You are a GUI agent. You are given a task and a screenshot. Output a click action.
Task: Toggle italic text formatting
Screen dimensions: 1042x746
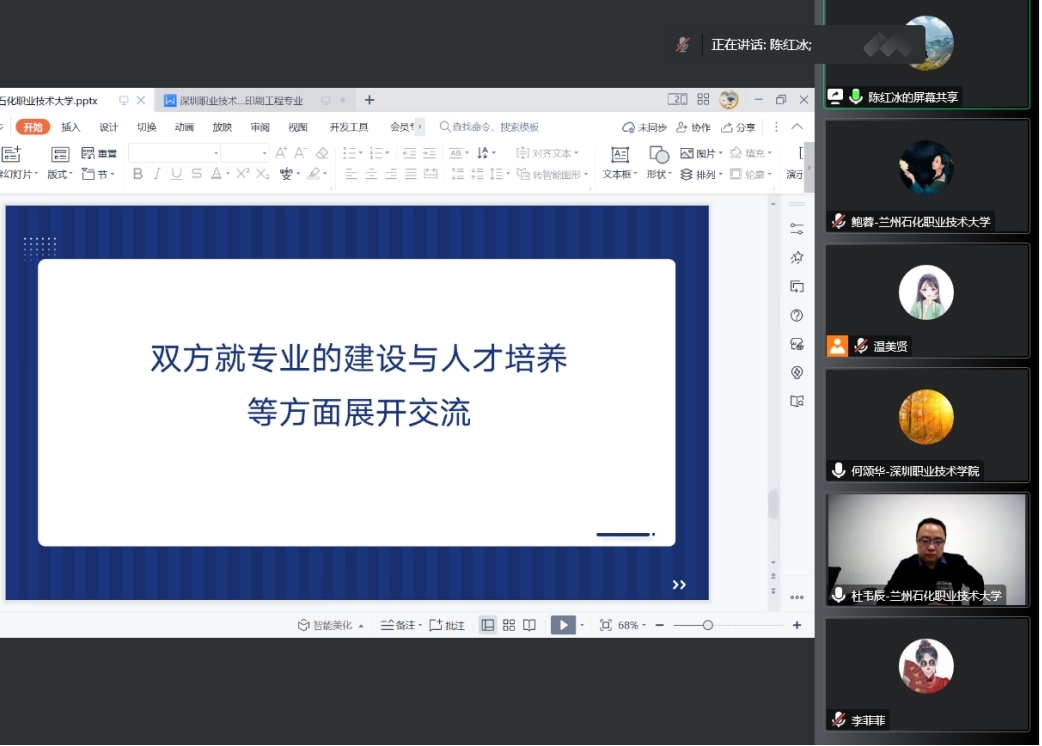(157, 174)
